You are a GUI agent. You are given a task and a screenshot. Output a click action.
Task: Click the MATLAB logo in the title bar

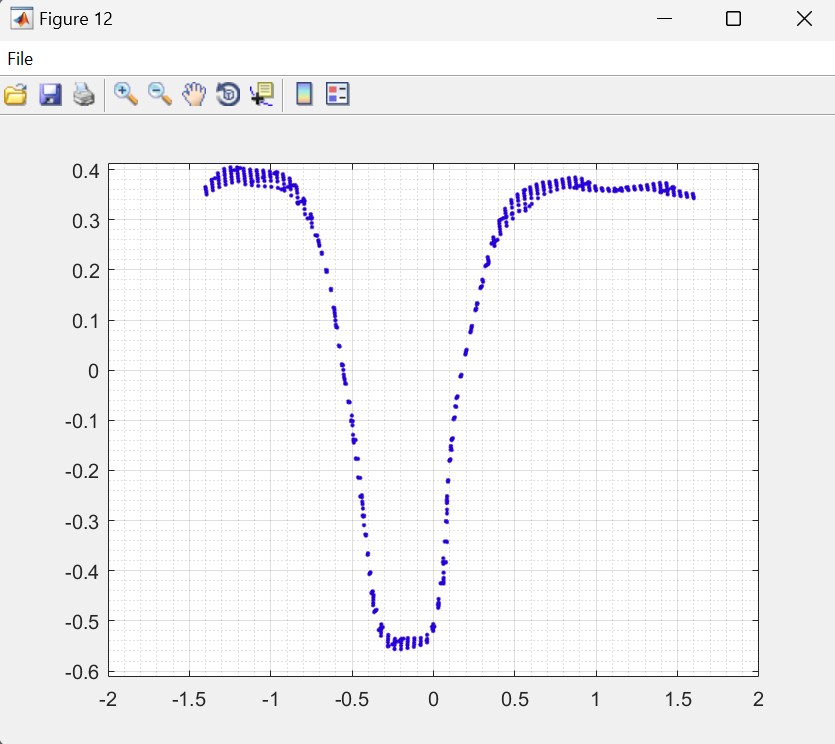pos(20,19)
